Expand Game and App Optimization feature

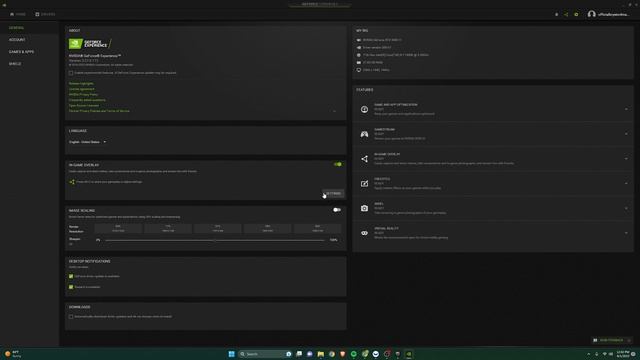coord(626,109)
